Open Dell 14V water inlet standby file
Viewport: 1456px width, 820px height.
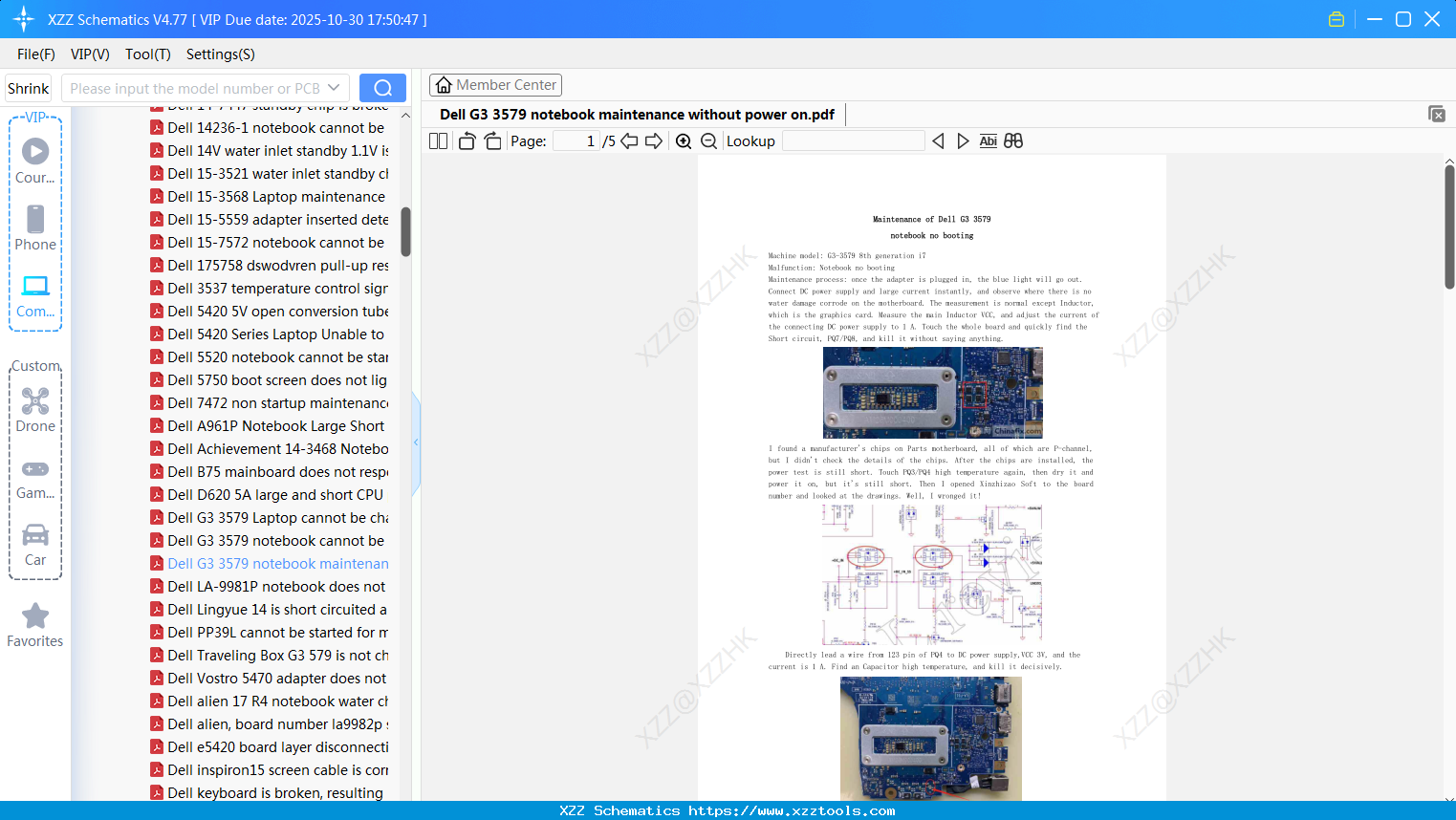click(278, 151)
